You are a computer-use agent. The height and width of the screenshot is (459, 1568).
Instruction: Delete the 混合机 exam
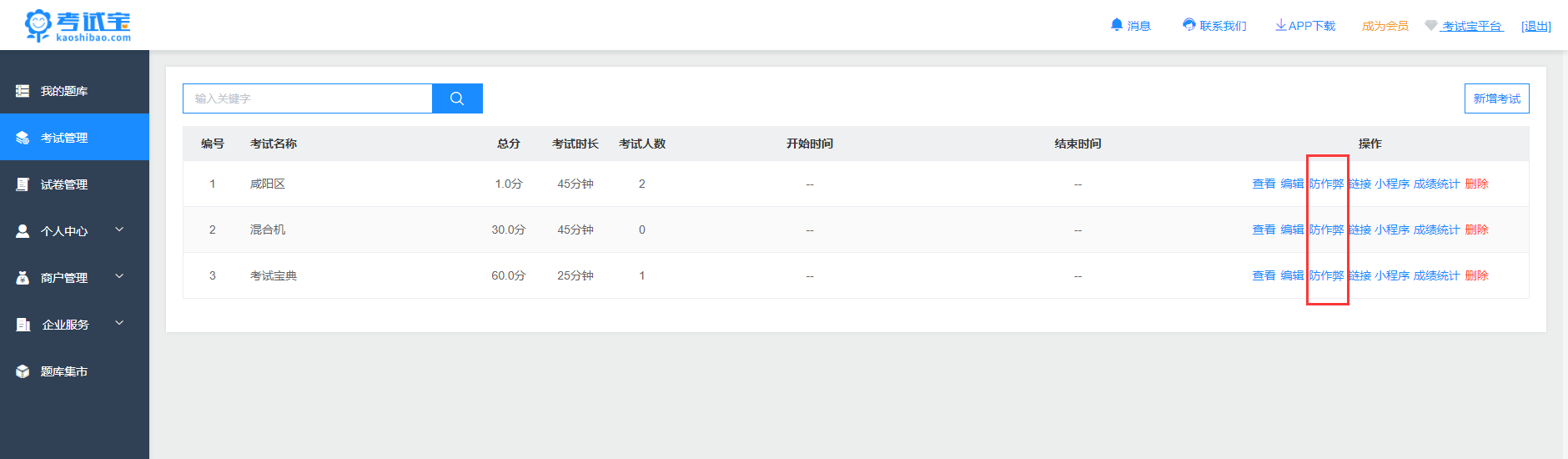(x=1476, y=229)
